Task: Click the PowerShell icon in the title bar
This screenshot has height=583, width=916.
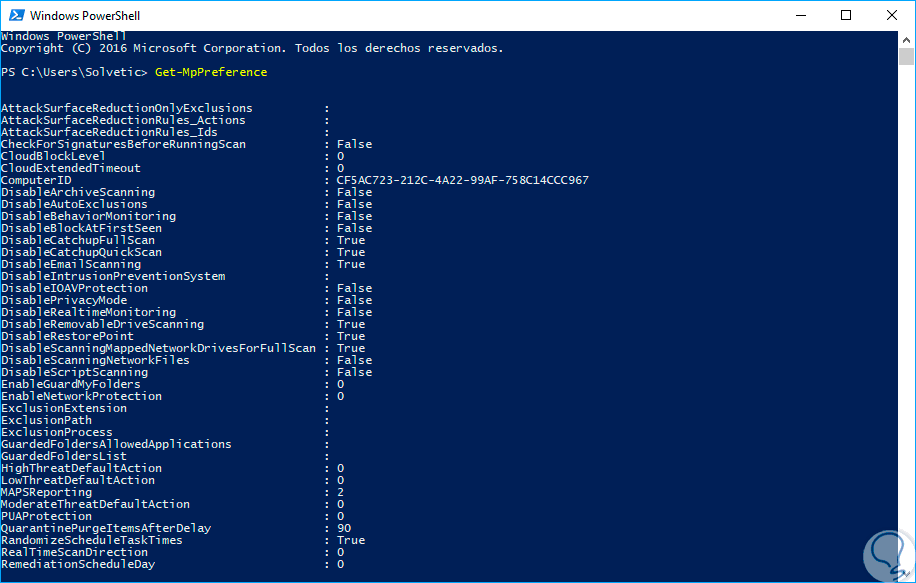Action: click(16, 16)
